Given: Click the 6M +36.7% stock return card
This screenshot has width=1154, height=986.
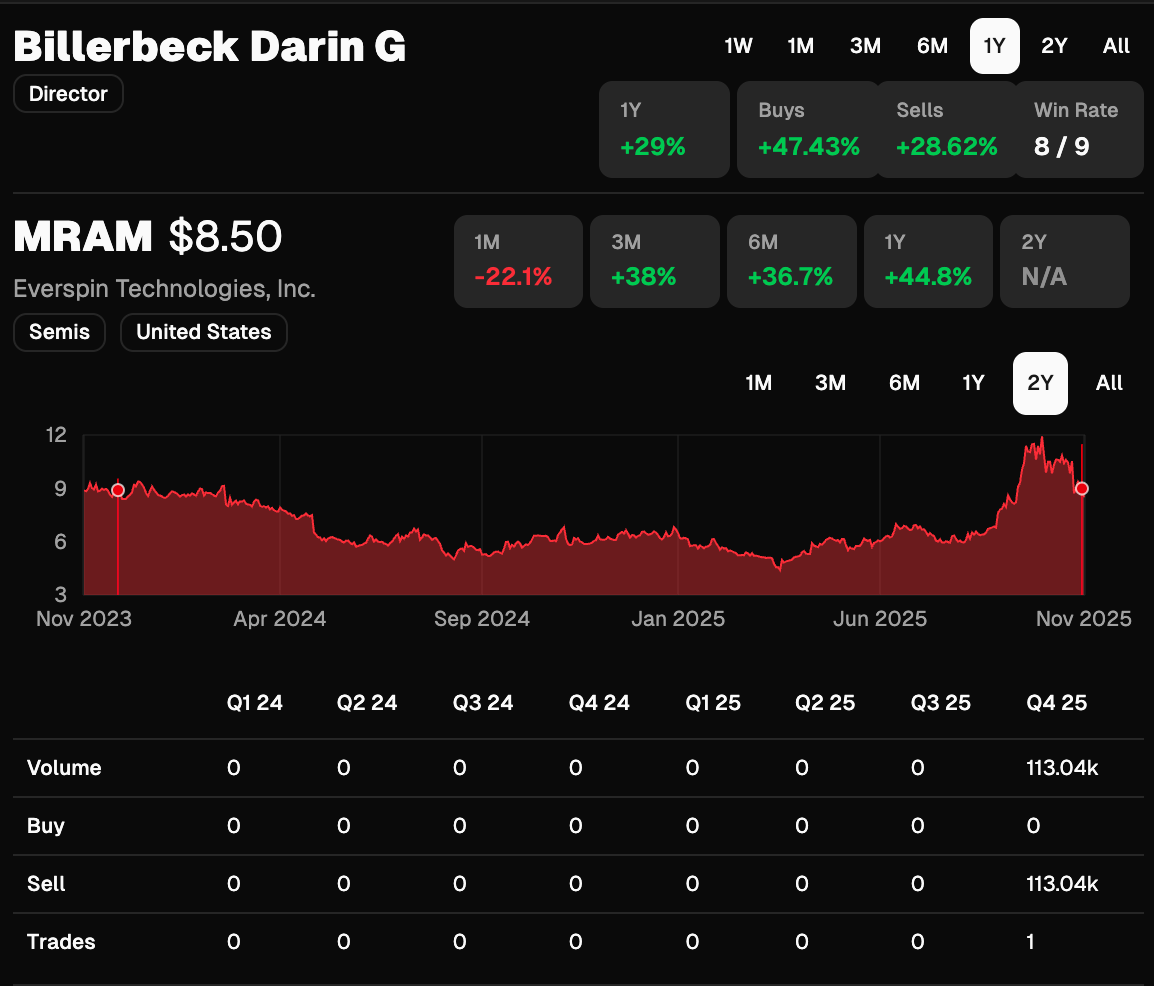Looking at the screenshot, I should point(792,261).
